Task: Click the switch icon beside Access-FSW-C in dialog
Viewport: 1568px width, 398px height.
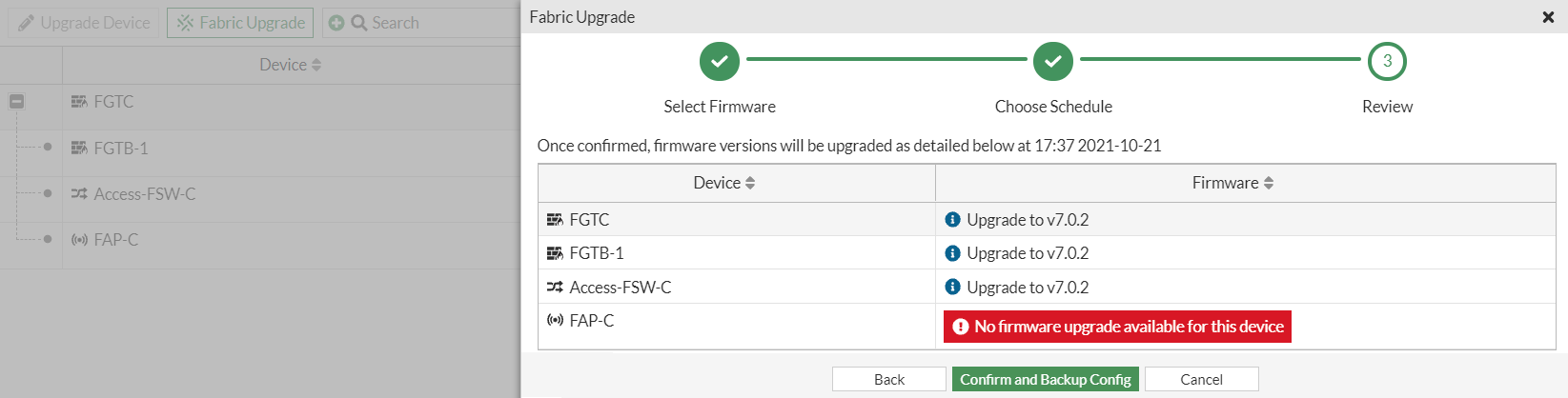Action: click(555, 287)
